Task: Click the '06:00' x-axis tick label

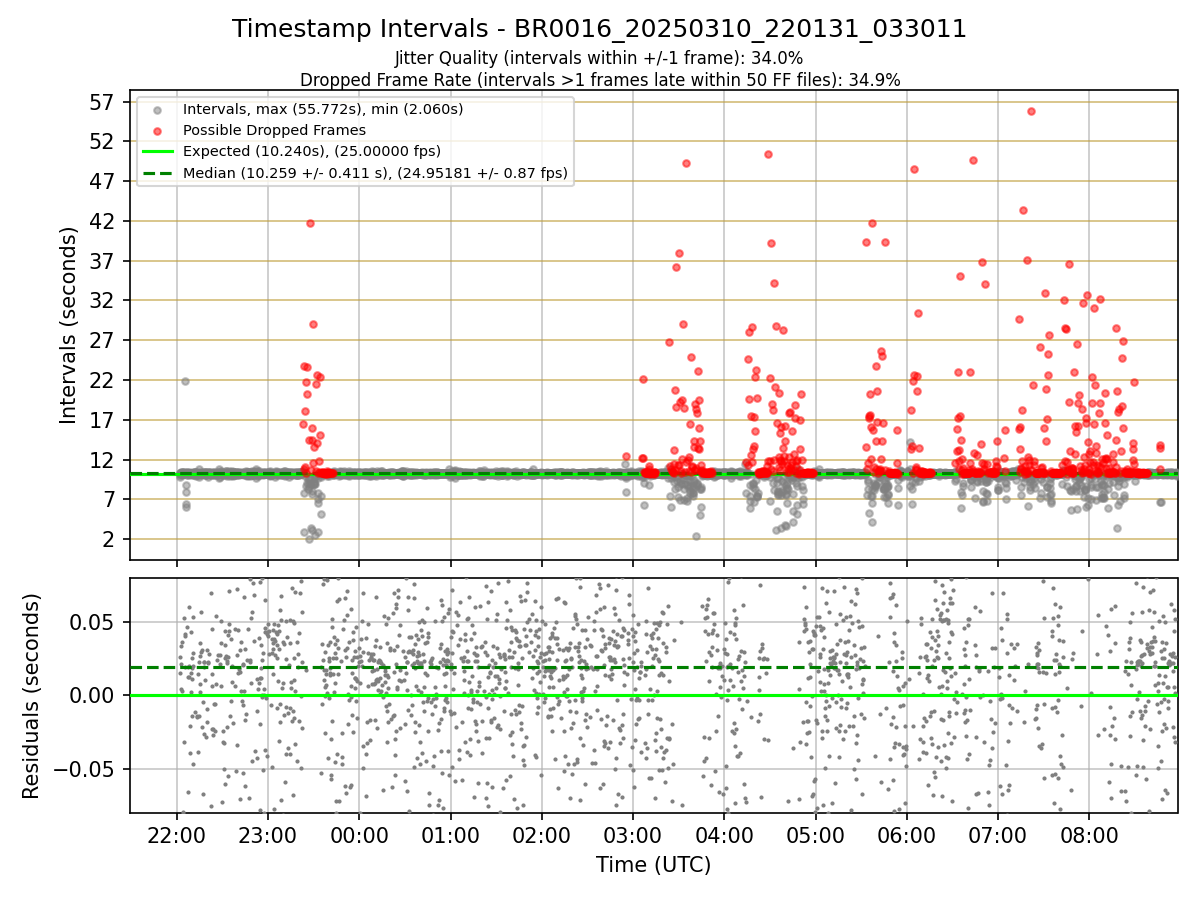Action: tap(906, 834)
